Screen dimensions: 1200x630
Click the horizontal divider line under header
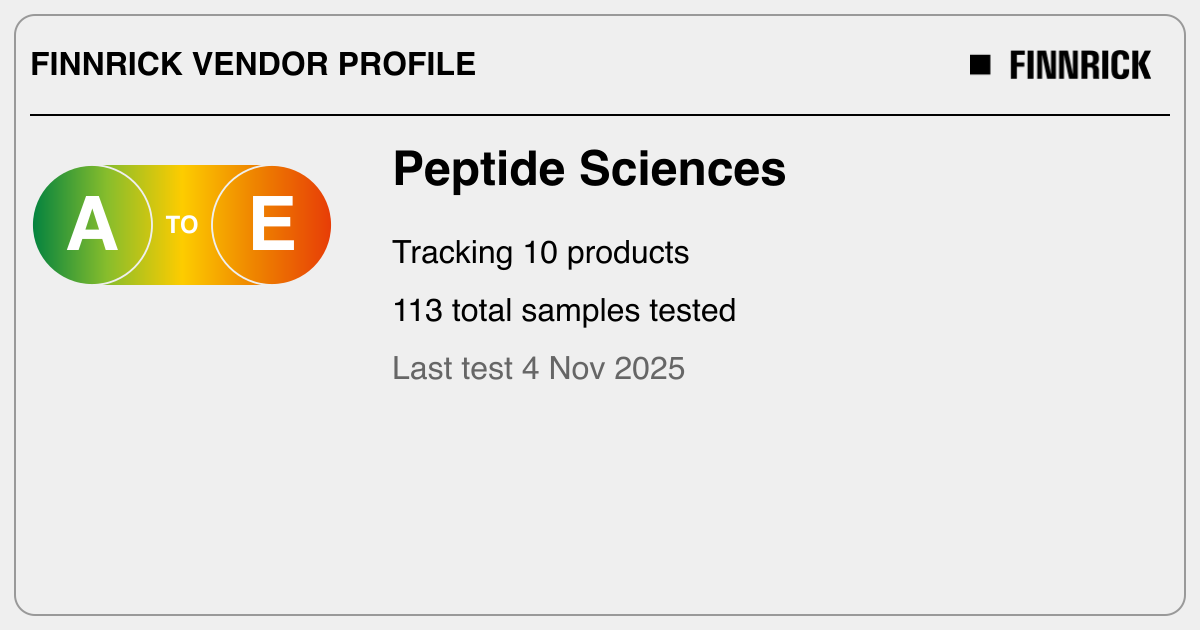tap(600, 115)
